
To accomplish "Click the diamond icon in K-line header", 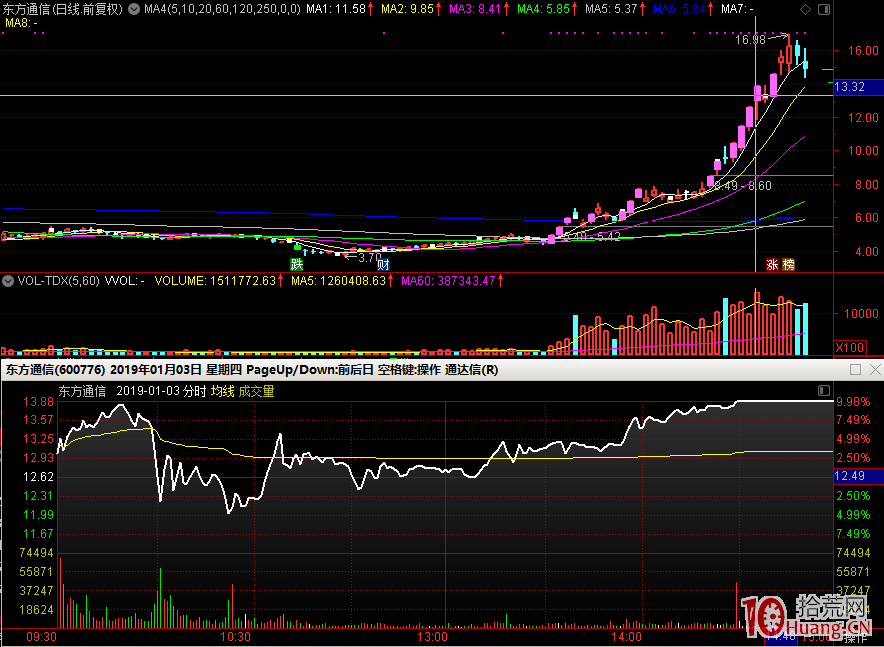I will 805,10.
